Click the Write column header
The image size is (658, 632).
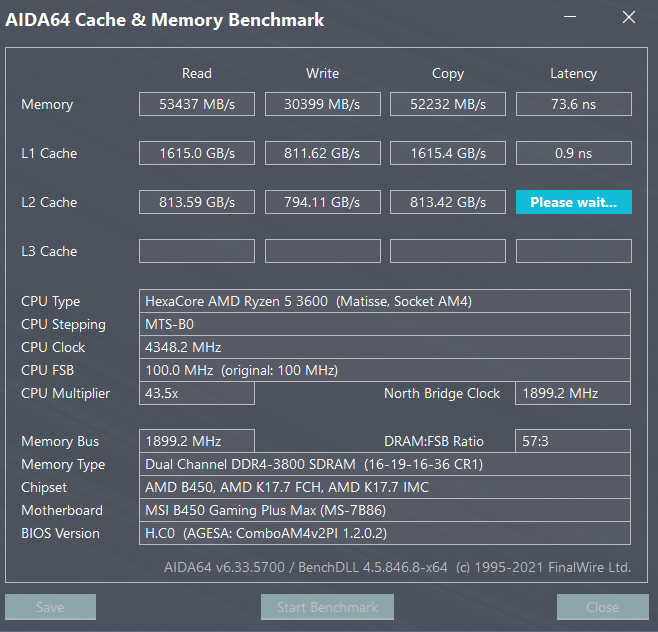[322, 73]
